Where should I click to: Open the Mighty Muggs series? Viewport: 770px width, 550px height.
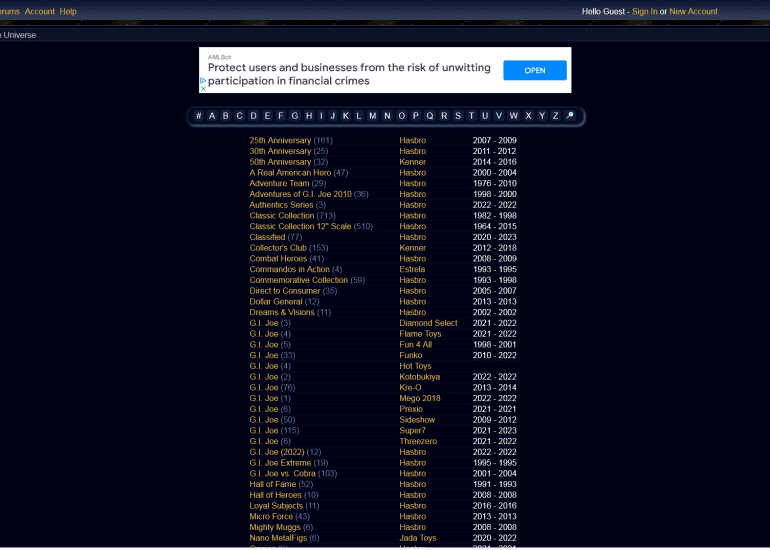click(275, 528)
